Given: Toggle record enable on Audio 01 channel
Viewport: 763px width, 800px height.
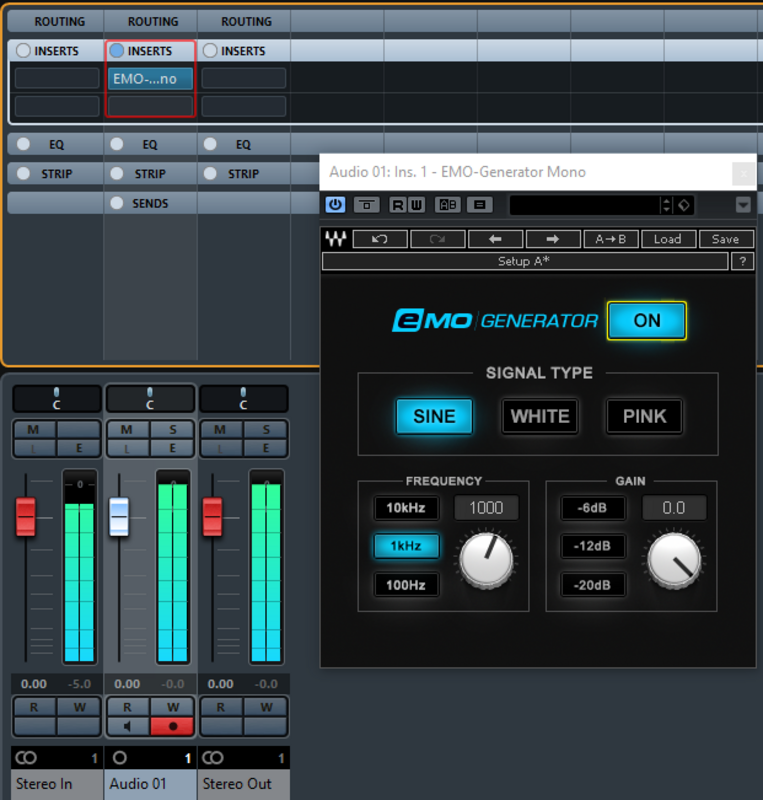Looking at the screenshot, I should (x=173, y=726).
